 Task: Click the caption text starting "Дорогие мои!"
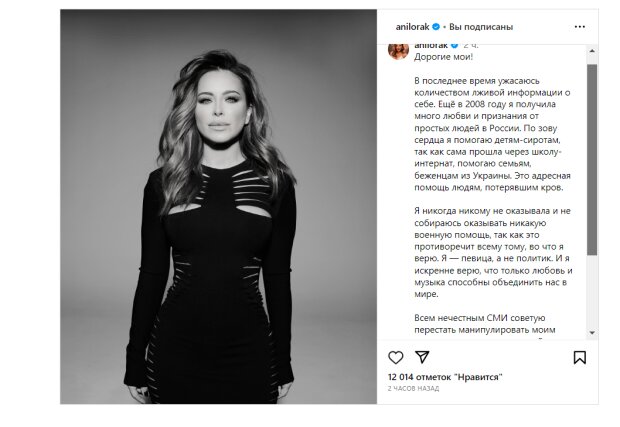tap(443, 57)
